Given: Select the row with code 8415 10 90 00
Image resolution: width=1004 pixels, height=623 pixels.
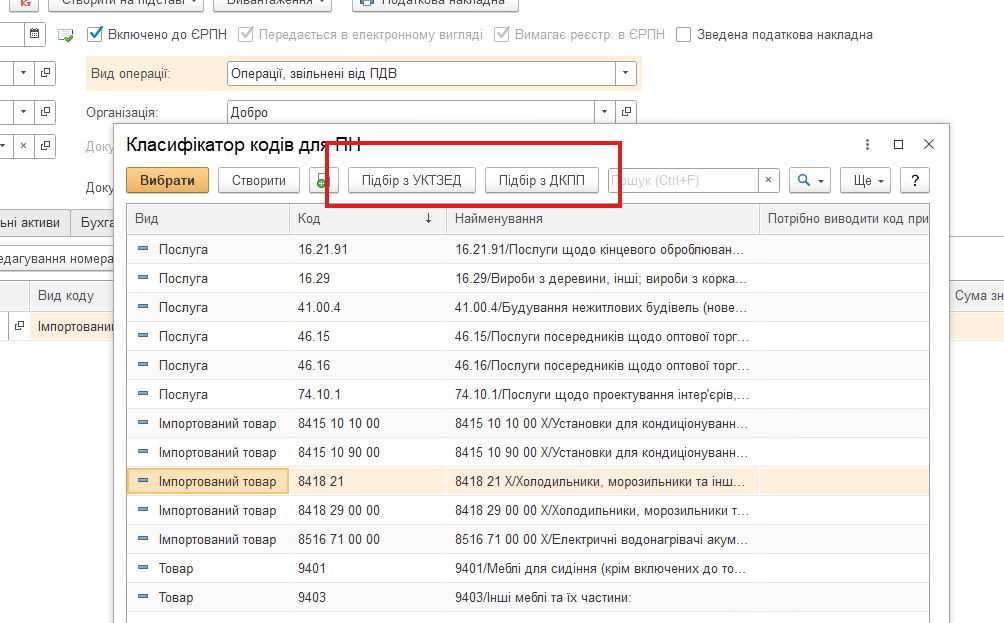Looking at the screenshot, I should click(x=528, y=452).
